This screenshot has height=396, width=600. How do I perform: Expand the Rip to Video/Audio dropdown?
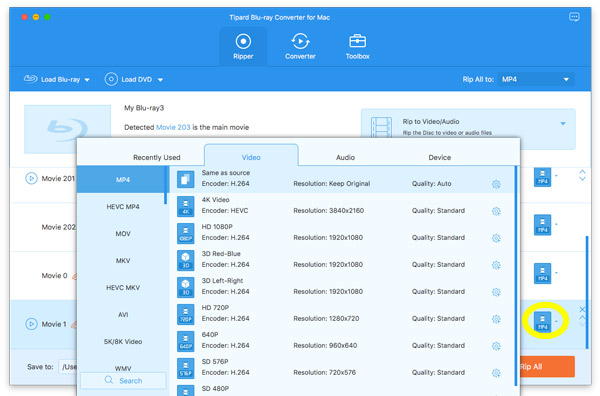click(x=563, y=124)
